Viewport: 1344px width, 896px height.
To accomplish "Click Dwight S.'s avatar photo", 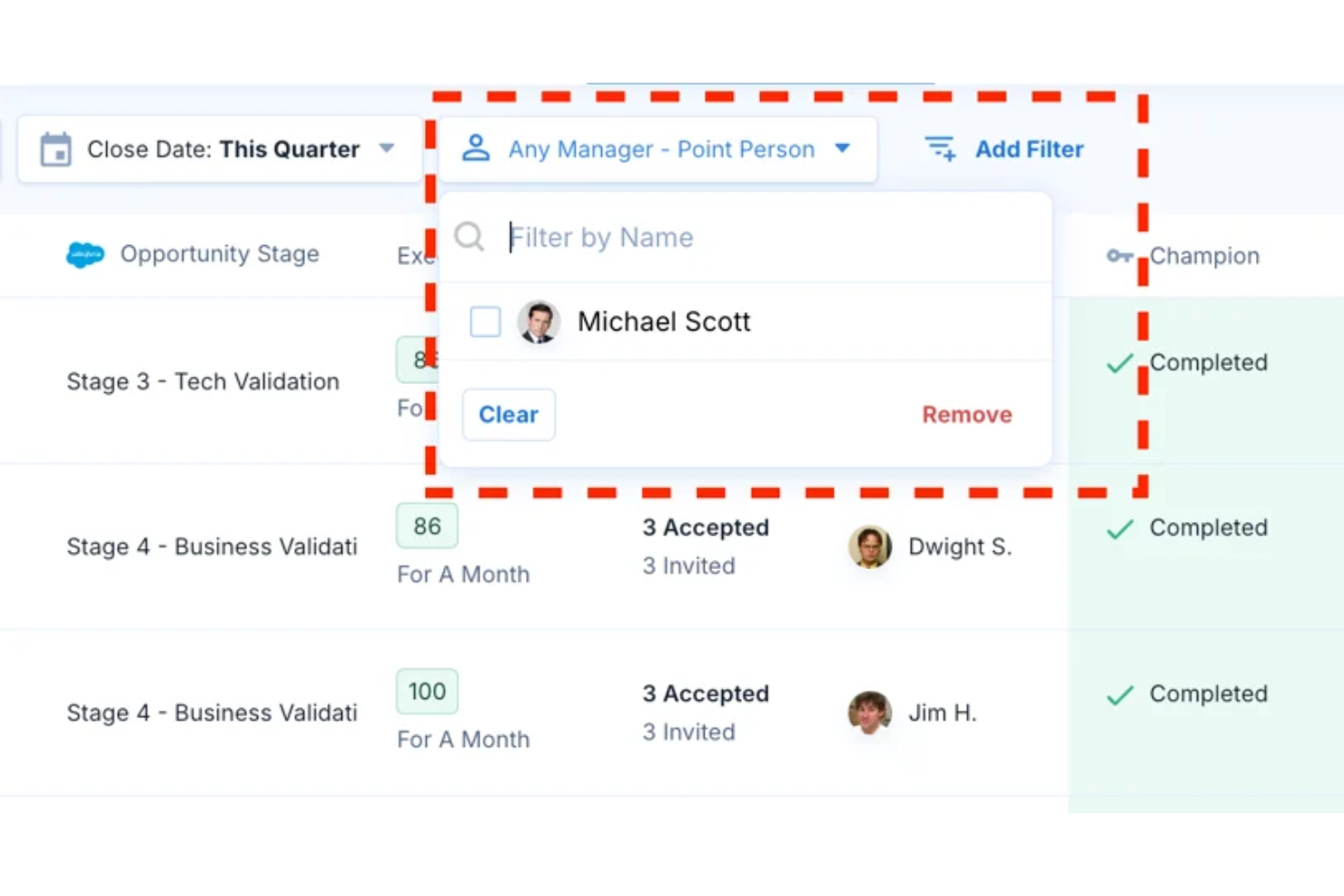I will tap(869, 546).
